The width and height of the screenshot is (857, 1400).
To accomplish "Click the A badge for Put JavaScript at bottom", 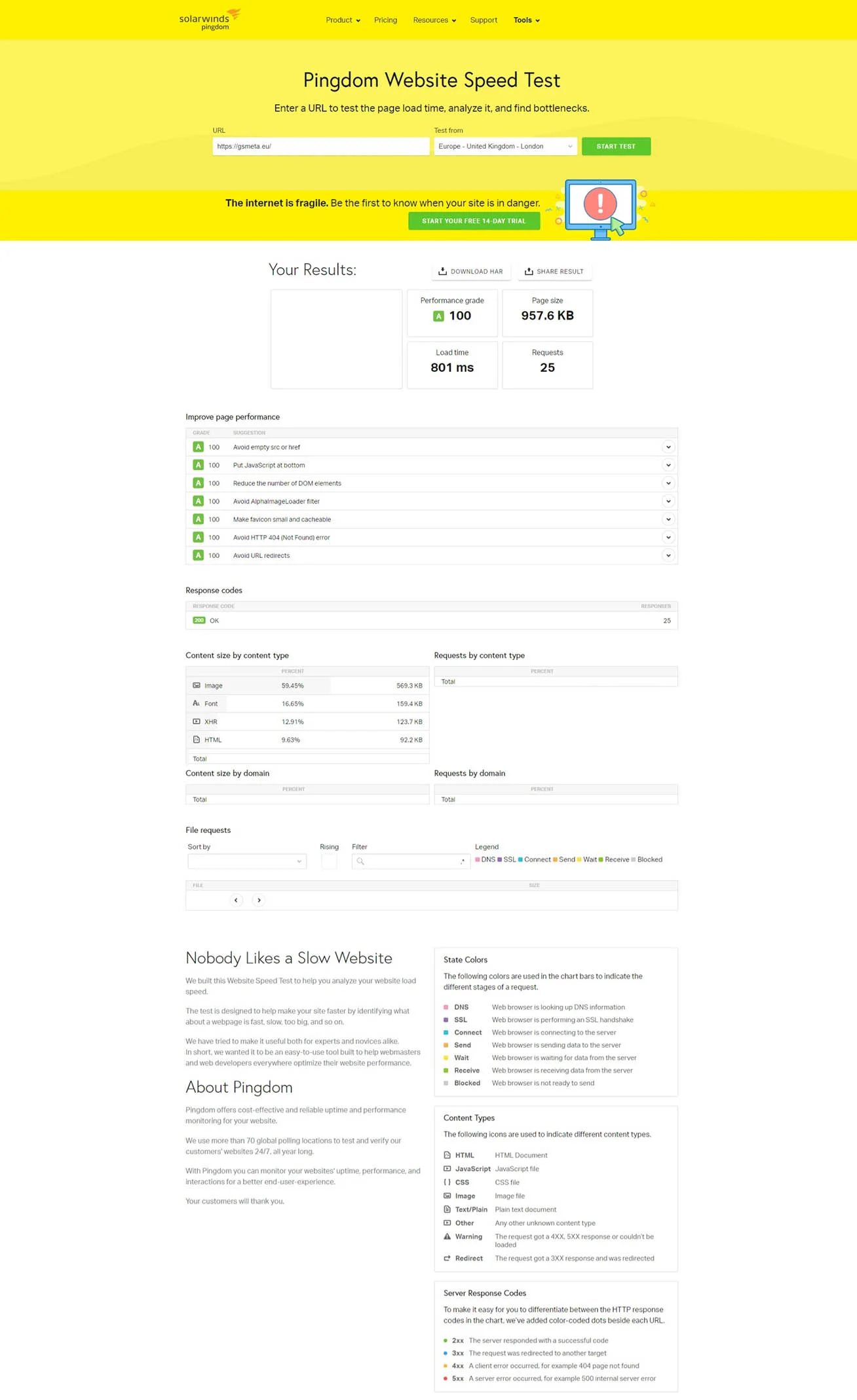I will [198, 465].
